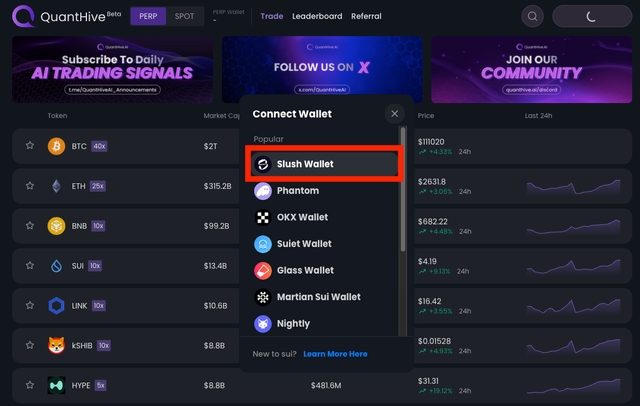Select the Glass Wallet icon
Screen dimensions: 640x406
coord(263,270)
